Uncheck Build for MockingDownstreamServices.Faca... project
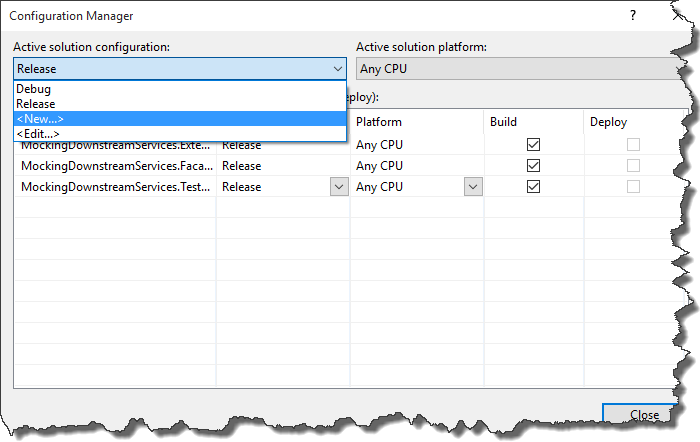This screenshot has height=442, width=700. pos(533,166)
